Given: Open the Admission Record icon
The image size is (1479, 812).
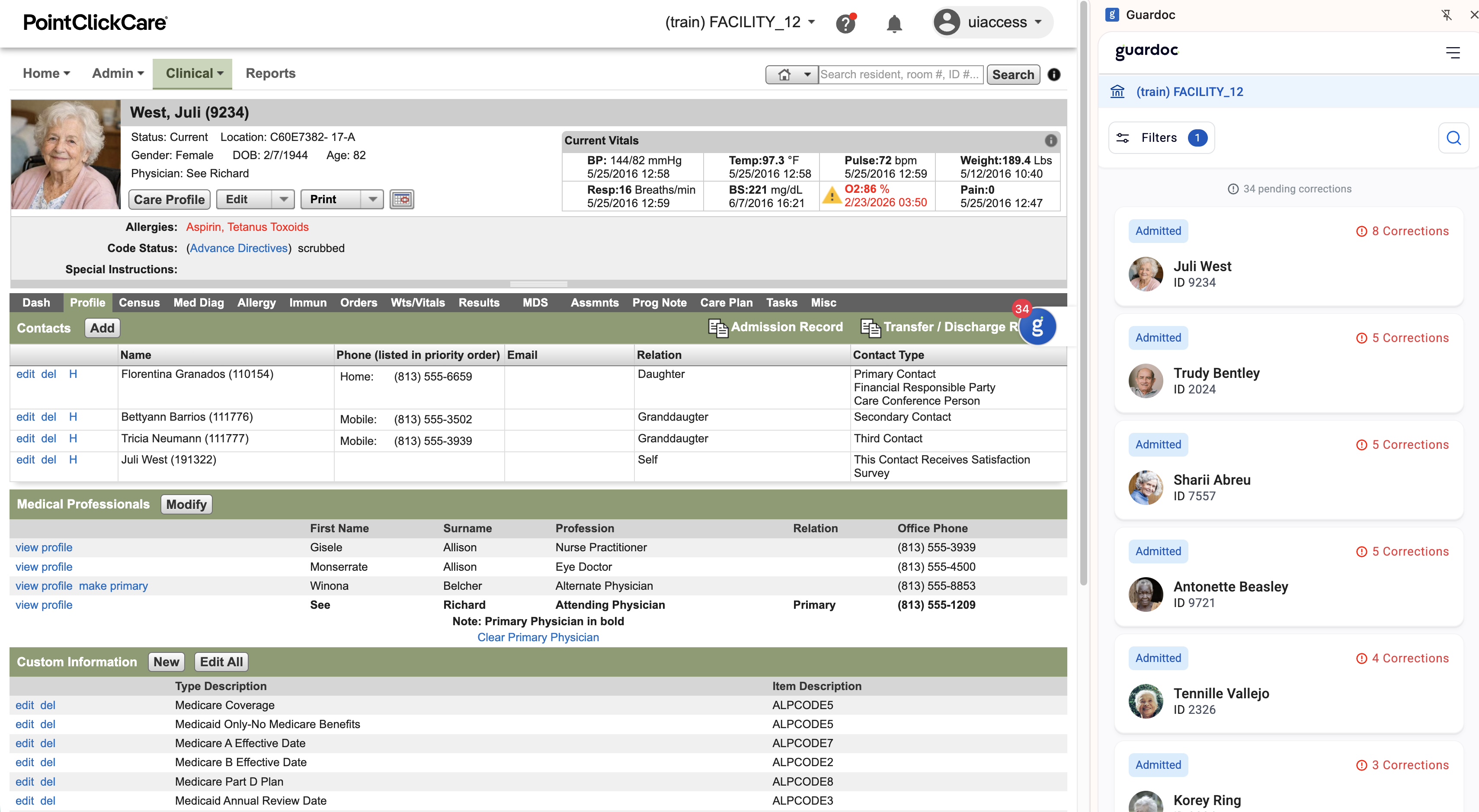Looking at the screenshot, I should pos(718,327).
